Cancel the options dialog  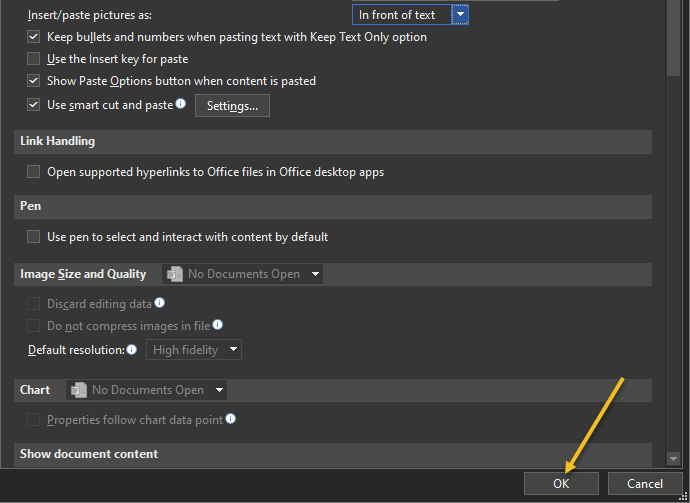click(x=644, y=483)
